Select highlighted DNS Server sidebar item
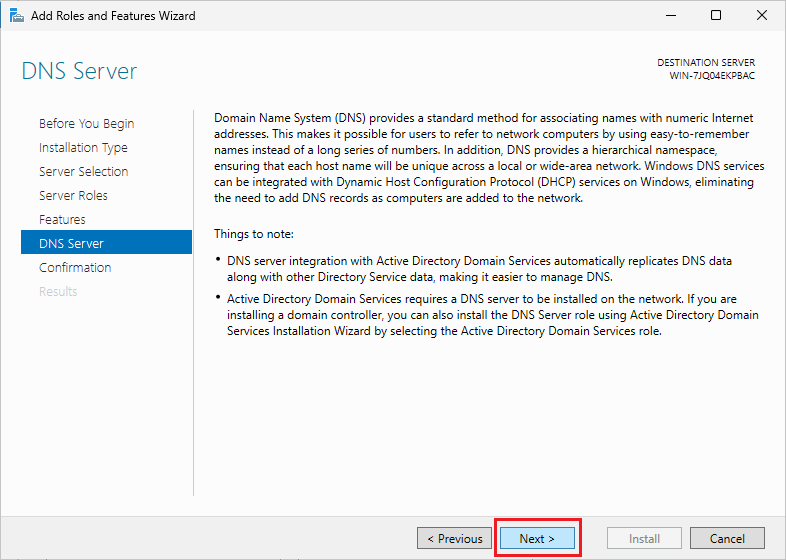The height and width of the screenshot is (560, 786). 71,243
